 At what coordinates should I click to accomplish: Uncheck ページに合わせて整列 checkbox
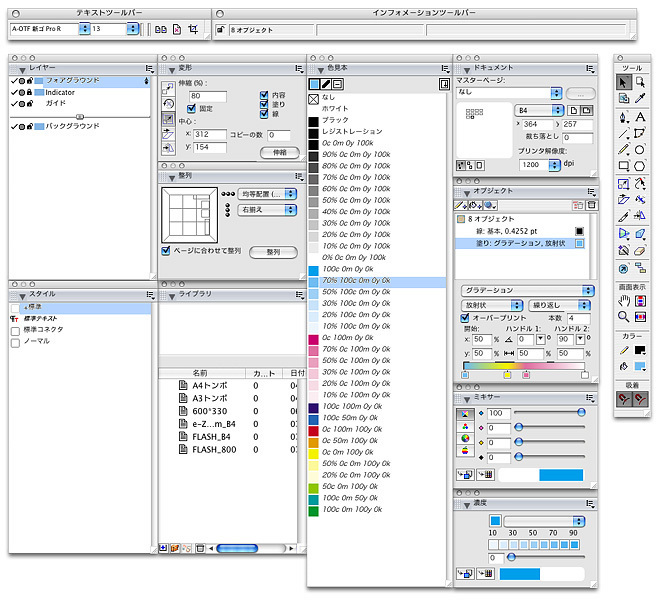click(166, 251)
